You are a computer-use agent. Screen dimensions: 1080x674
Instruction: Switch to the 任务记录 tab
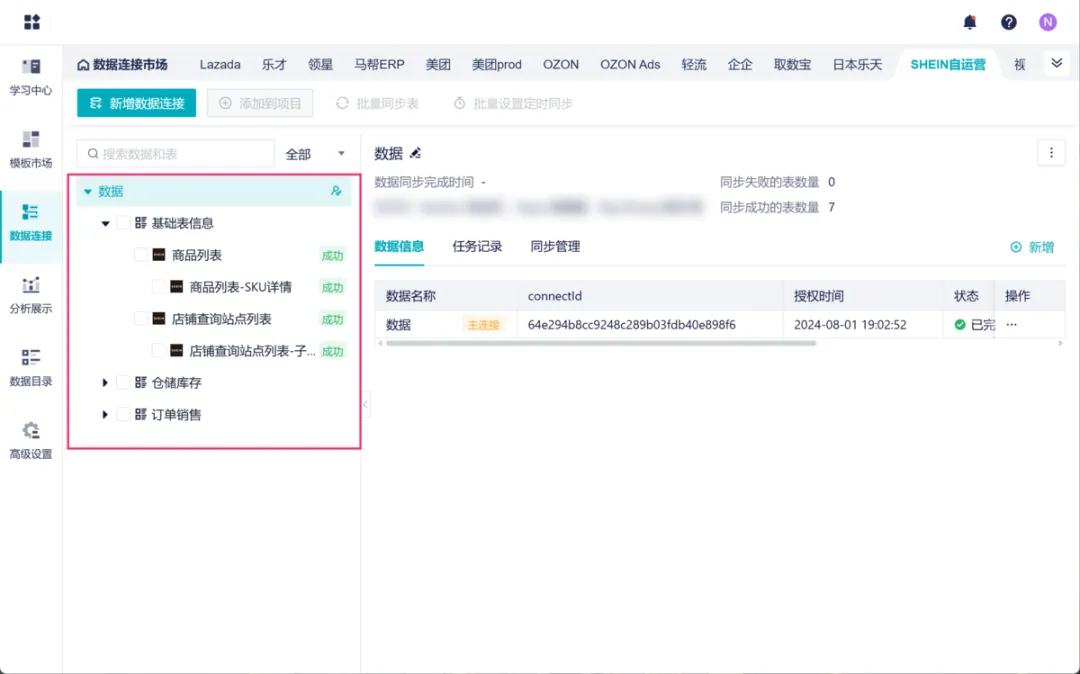click(477, 246)
